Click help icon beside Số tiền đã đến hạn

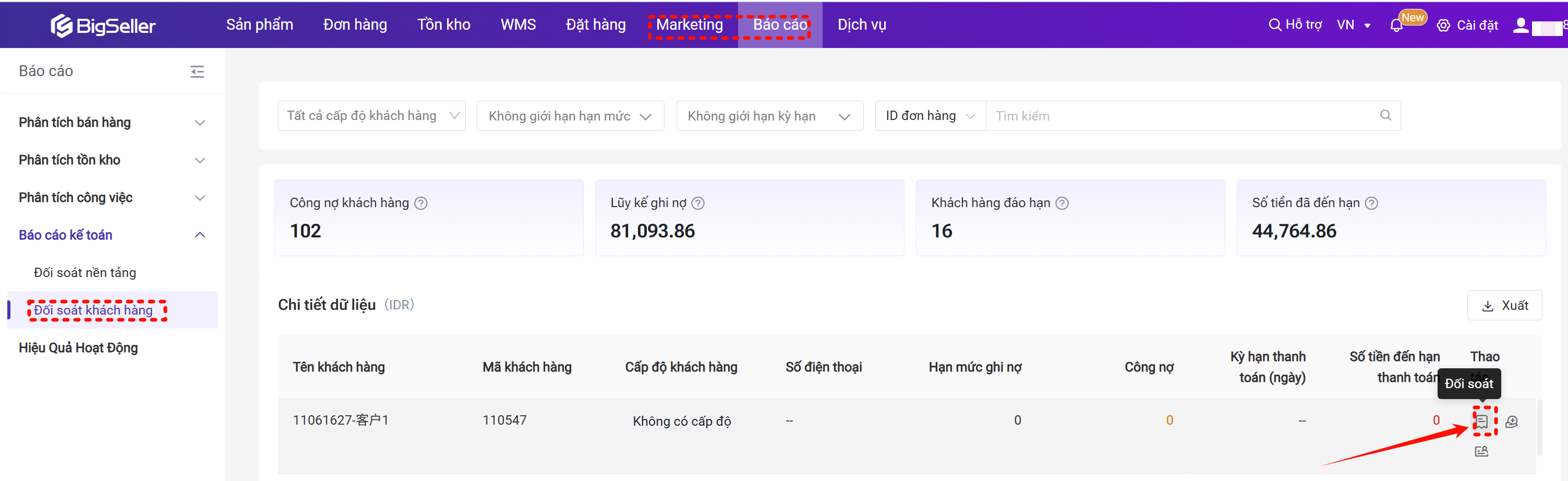1371,203
